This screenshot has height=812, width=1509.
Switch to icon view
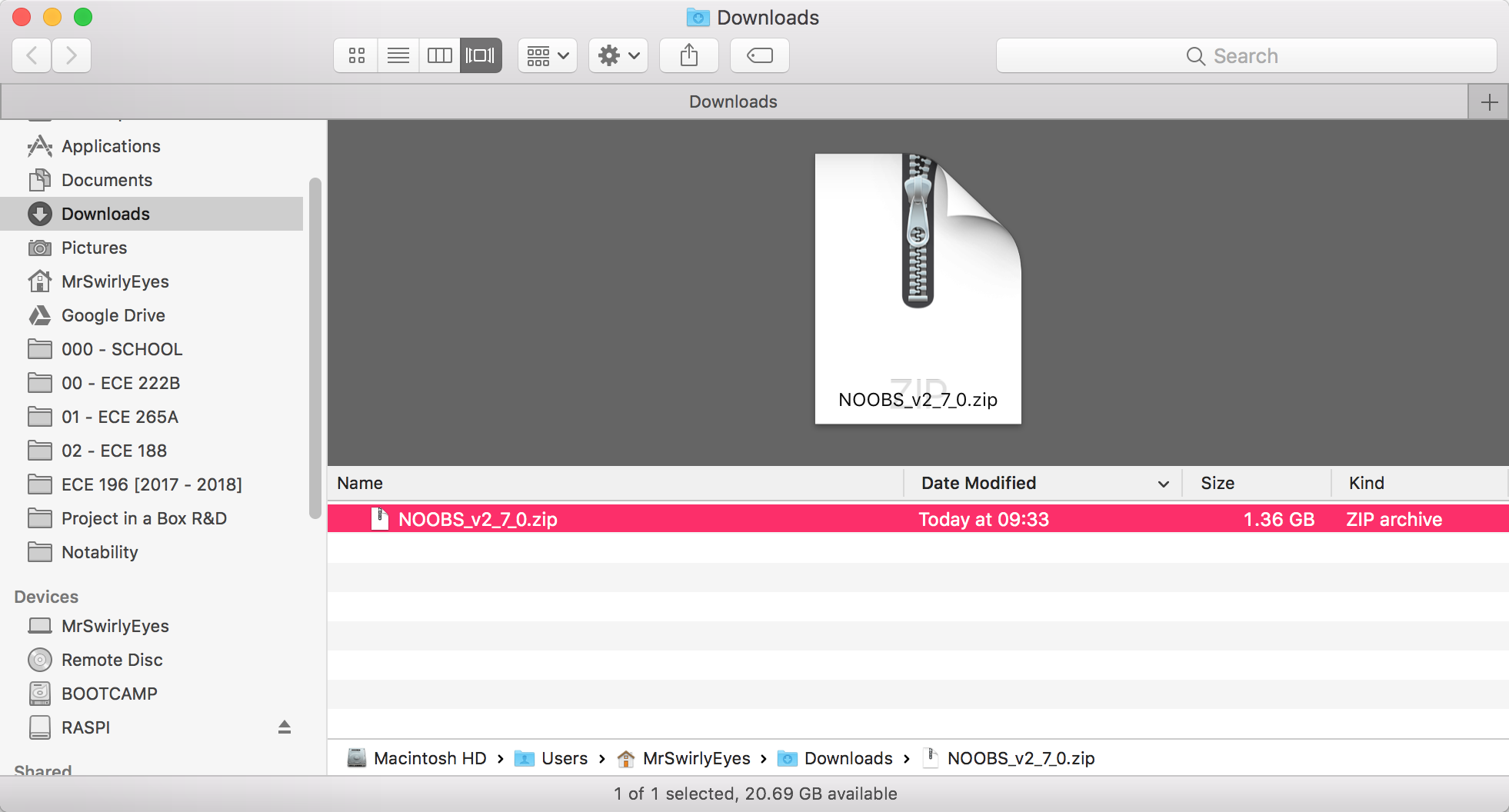pos(356,55)
